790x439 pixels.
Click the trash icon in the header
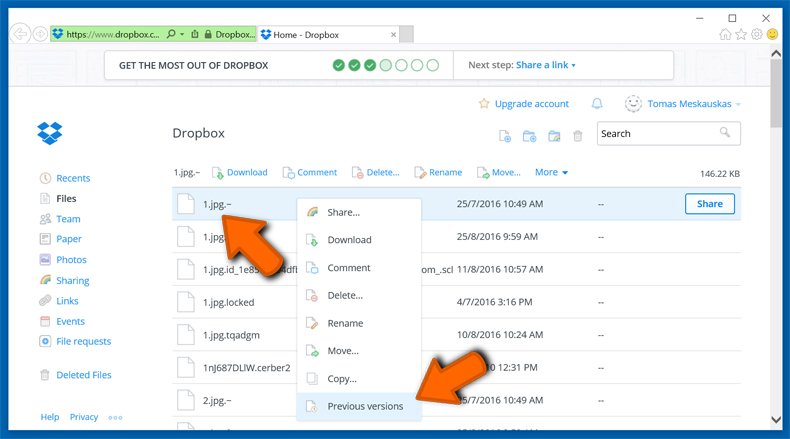(577, 136)
